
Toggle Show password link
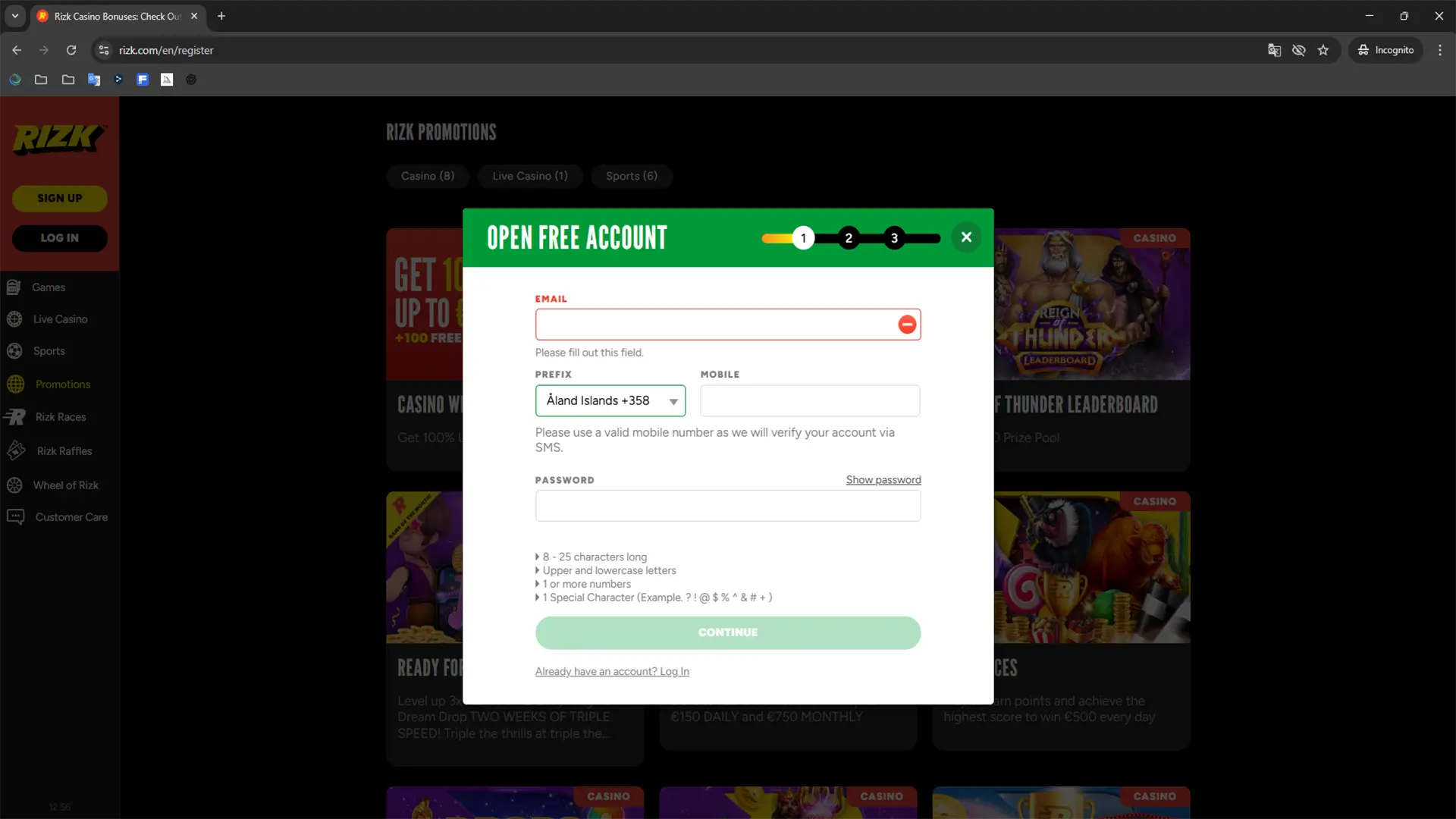tap(883, 480)
